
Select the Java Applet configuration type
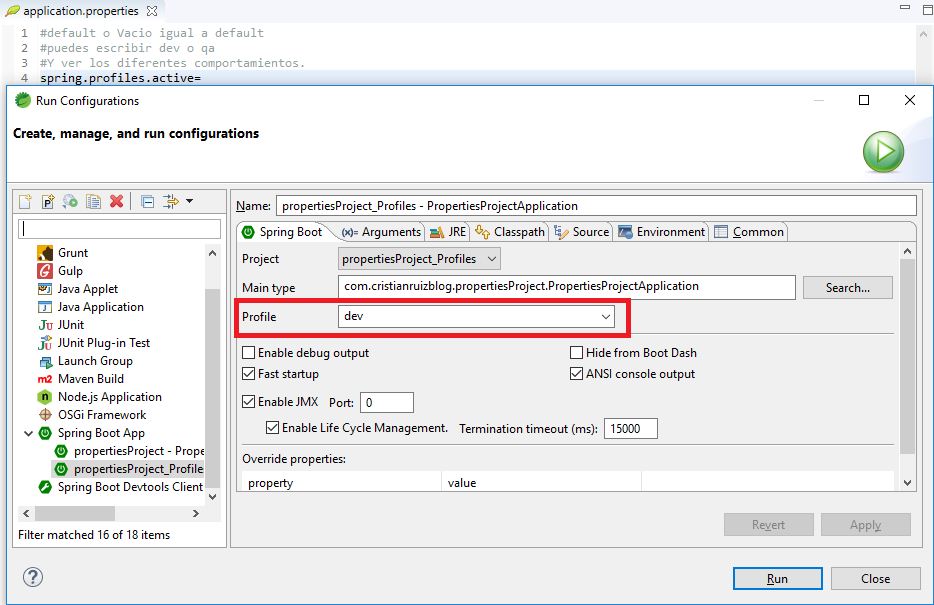pos(77,289)
